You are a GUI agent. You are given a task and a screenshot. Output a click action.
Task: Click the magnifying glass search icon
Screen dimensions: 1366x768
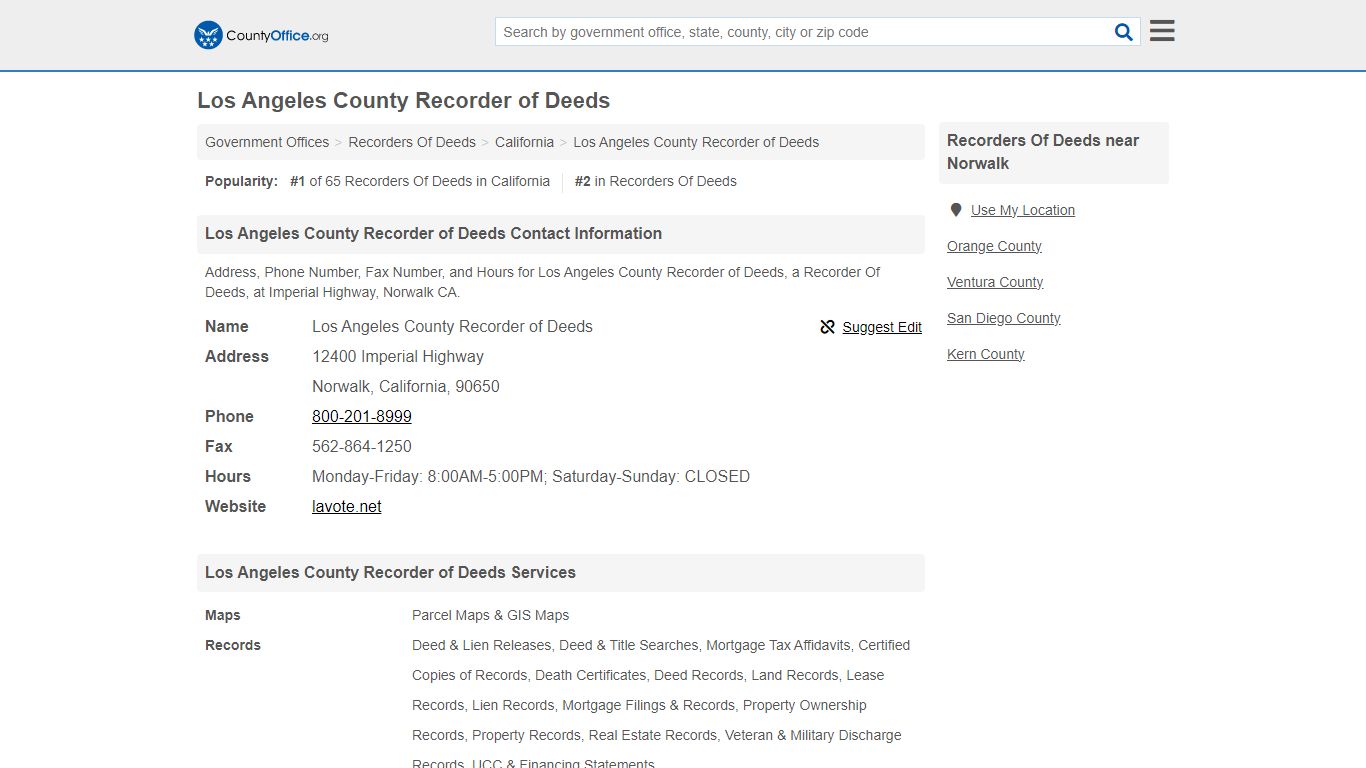click(1124, 32)
